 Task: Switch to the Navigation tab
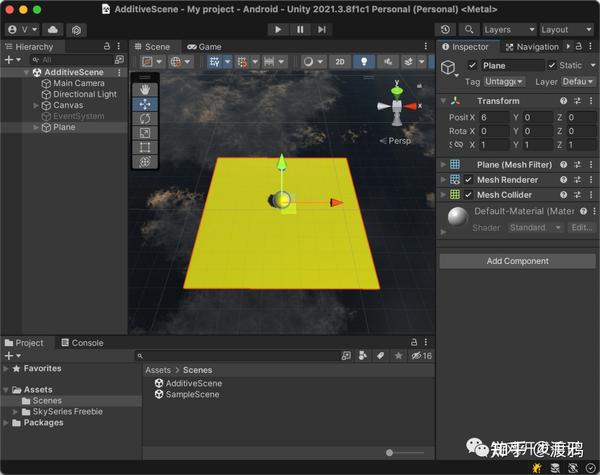pyautogui.click(x=532, y=47)
